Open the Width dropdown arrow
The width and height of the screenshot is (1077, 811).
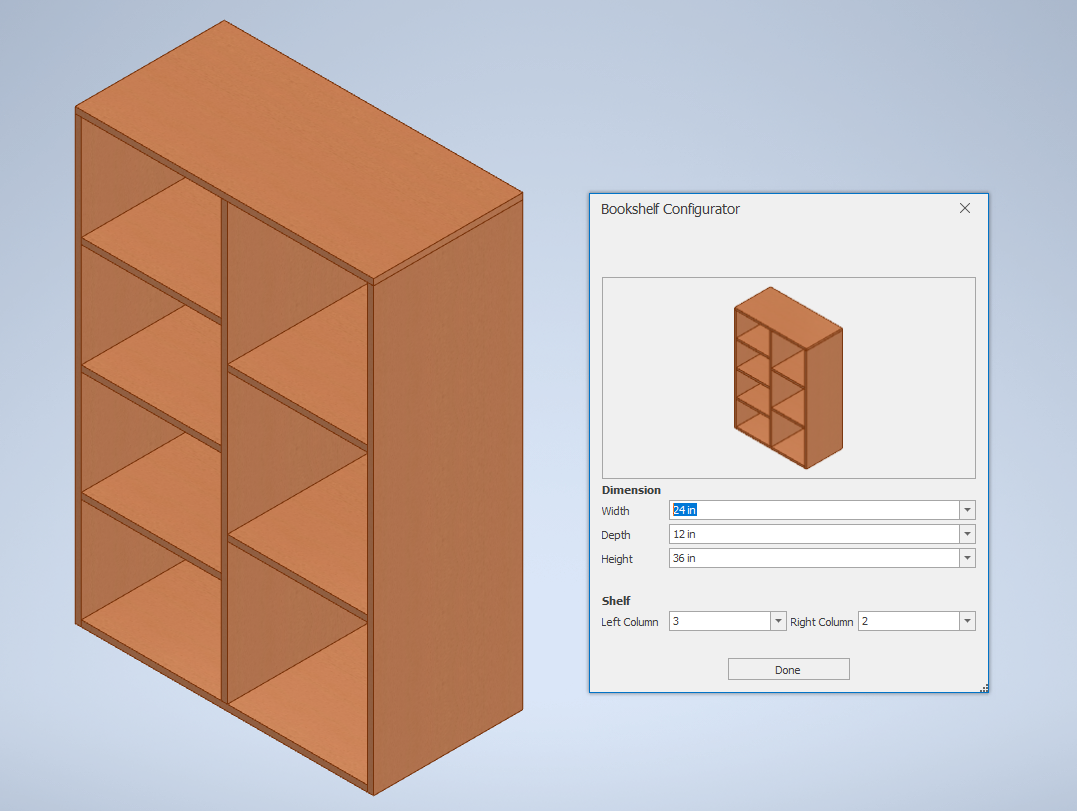pos(967,510)
